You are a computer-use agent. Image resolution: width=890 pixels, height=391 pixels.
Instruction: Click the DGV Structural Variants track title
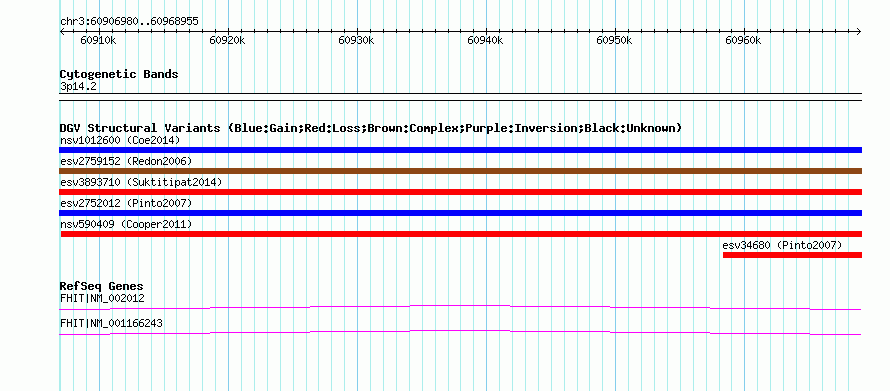(x=370, y=128)
